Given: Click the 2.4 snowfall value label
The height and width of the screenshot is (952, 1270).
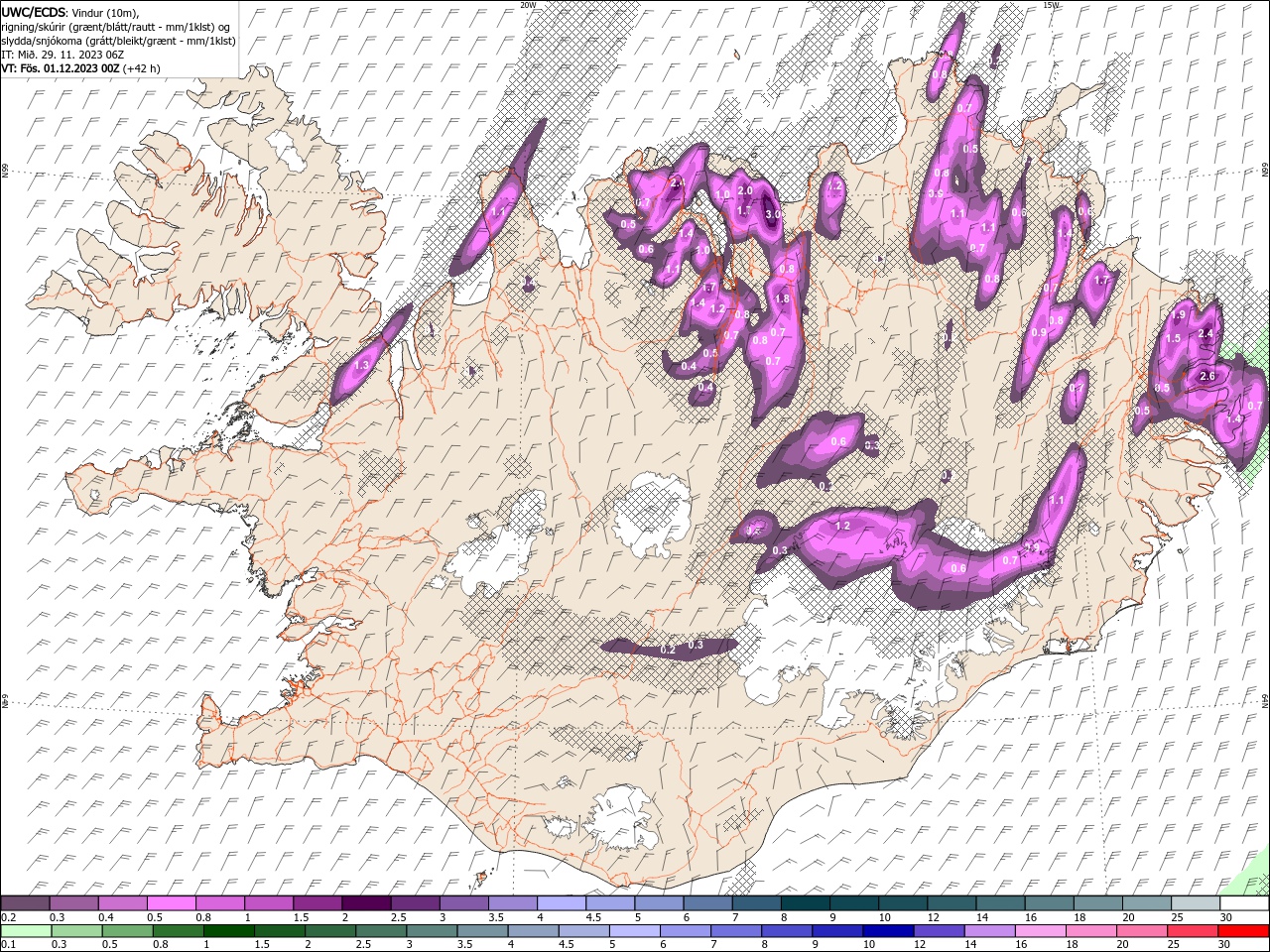Looking at the screenshot, I should point(1206,333).
